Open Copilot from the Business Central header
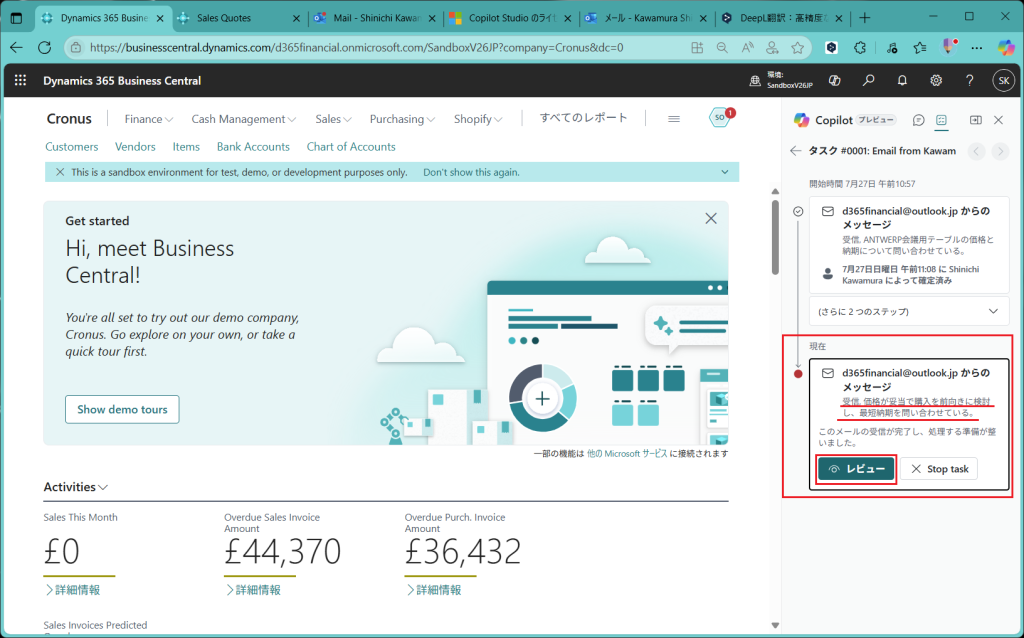1024x638 pixels. (x=834, y=80)
